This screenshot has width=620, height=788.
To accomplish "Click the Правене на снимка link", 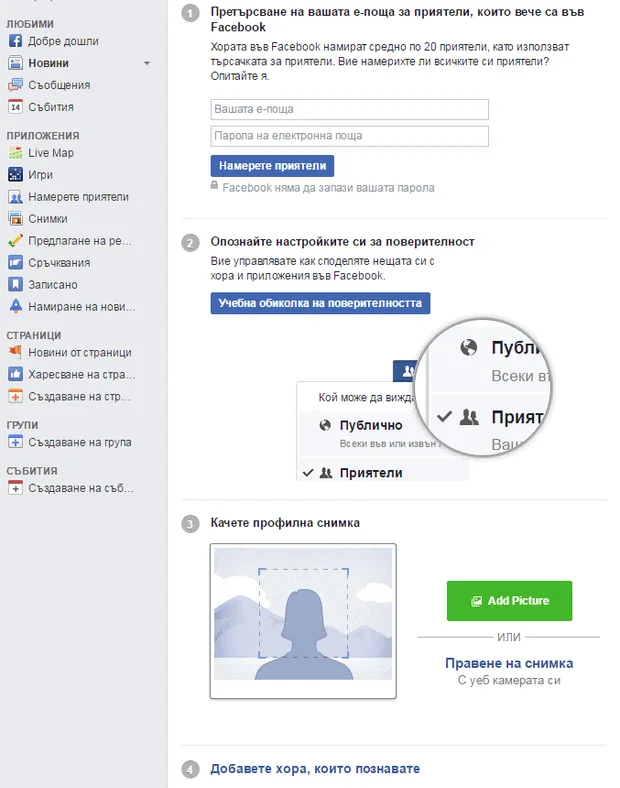I will [x=509, y=663].
